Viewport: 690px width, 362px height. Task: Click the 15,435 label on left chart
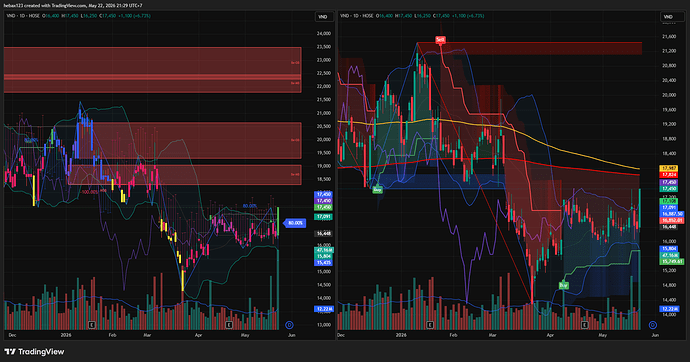(x=323, y=263)
